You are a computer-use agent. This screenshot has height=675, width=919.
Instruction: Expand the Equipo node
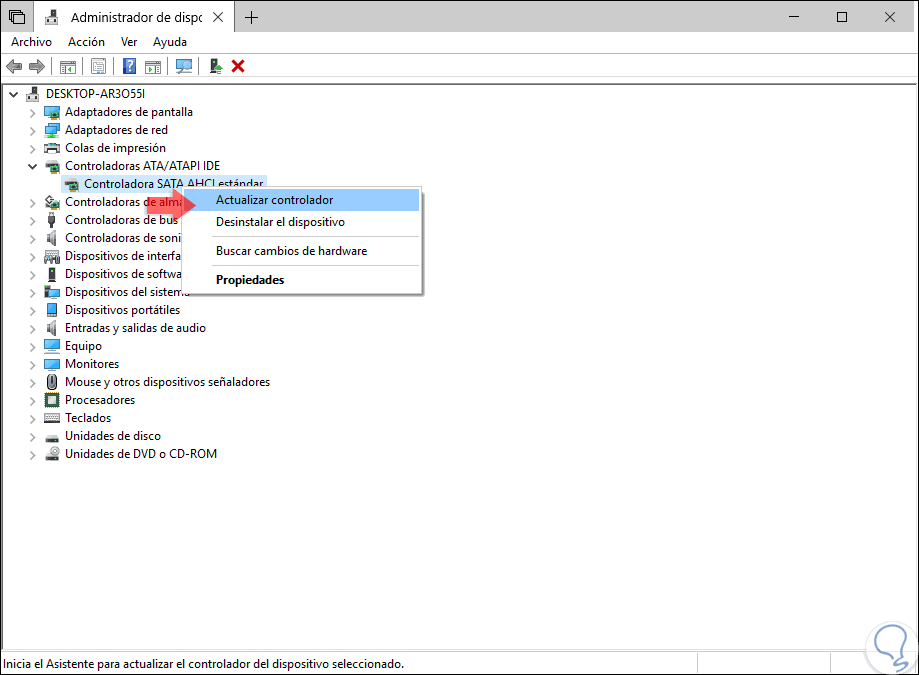pyautogui.click(x=32, y=347)
